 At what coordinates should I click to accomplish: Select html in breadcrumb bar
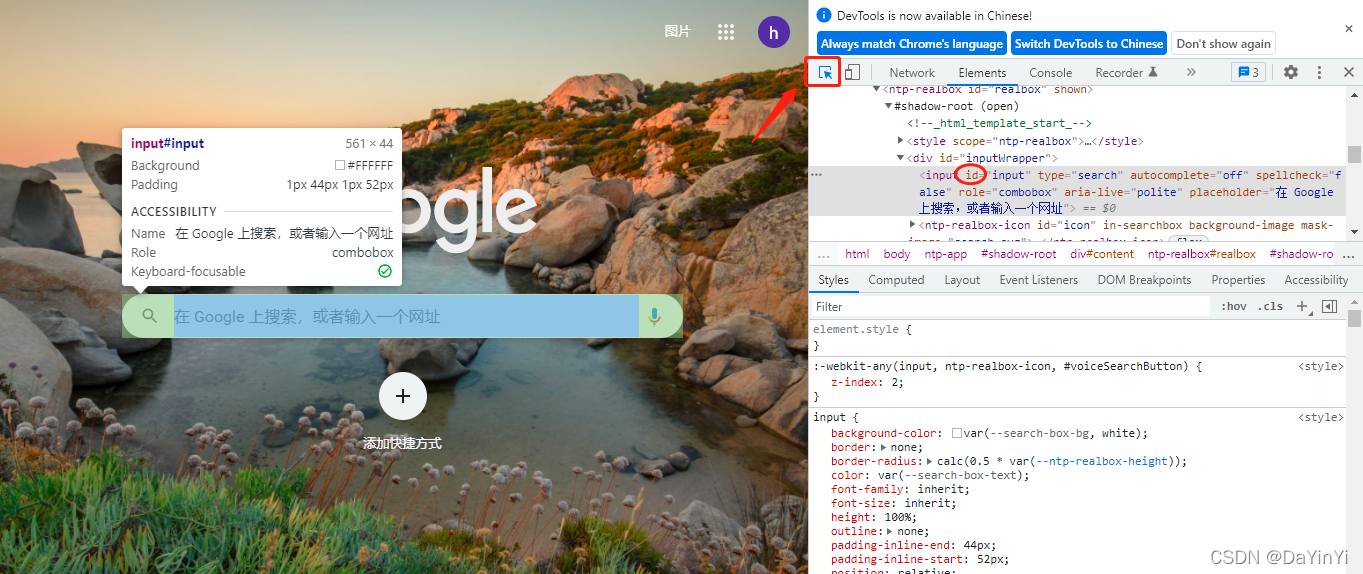pyautogui.click(x=857, y=254)
